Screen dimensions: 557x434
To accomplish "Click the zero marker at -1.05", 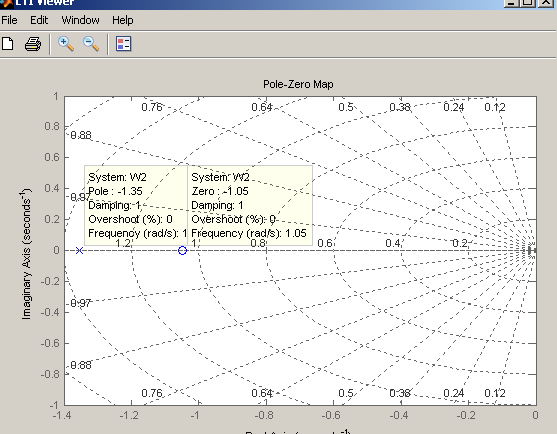I will coord(182,250).
